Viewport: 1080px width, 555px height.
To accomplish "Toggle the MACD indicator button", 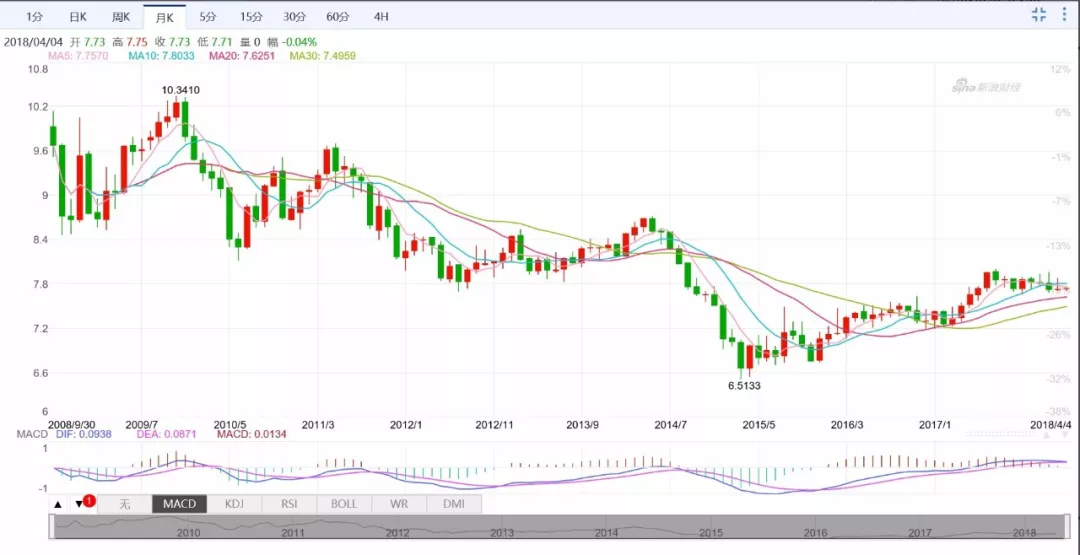I will 179,504.
